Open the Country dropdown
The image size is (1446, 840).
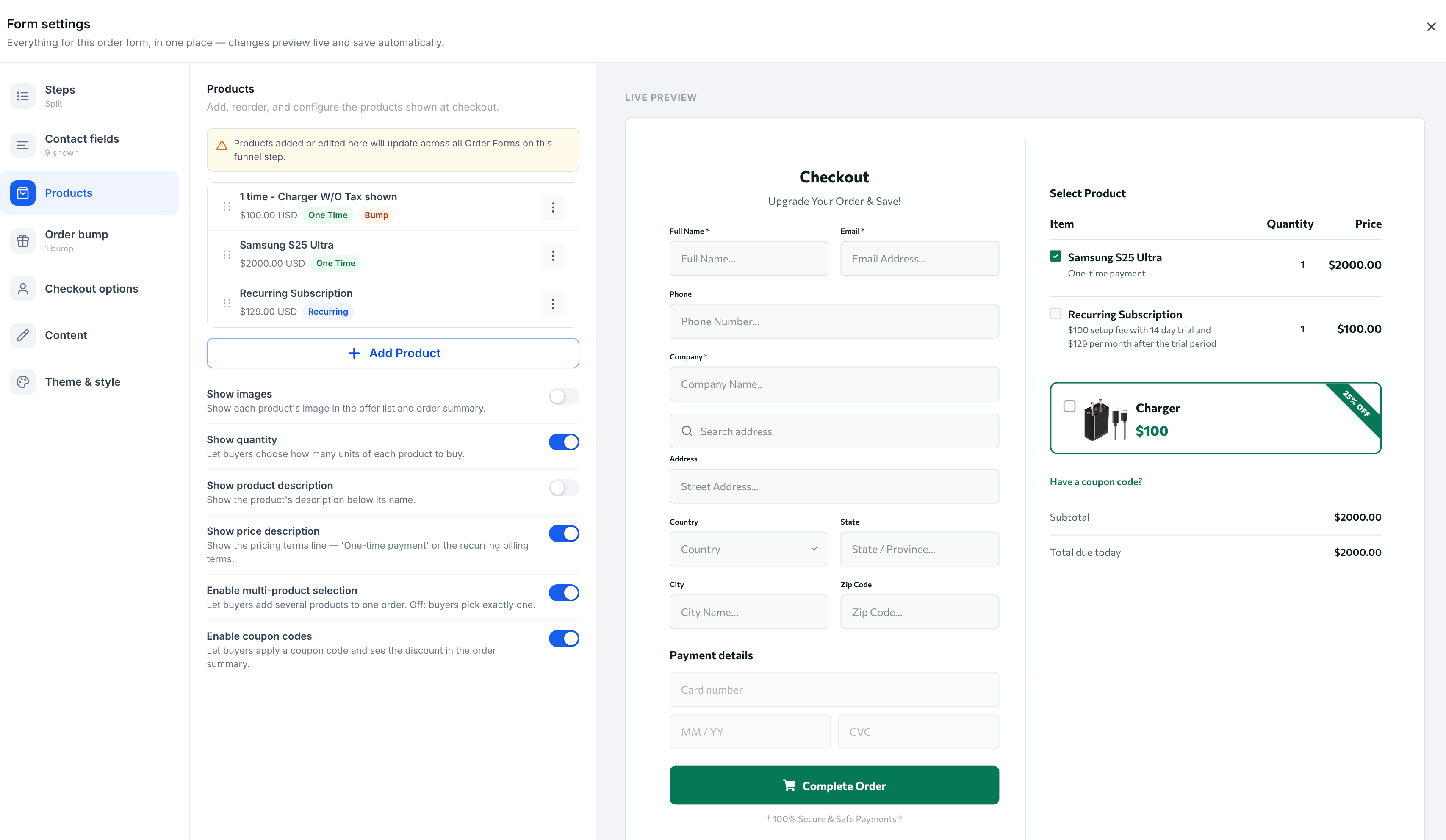(748, 549)
